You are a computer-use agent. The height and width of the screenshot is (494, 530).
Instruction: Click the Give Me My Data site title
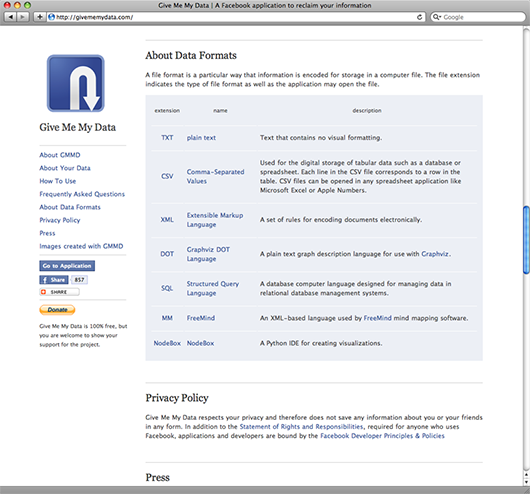pyautogui.click(x=77, y=127)
